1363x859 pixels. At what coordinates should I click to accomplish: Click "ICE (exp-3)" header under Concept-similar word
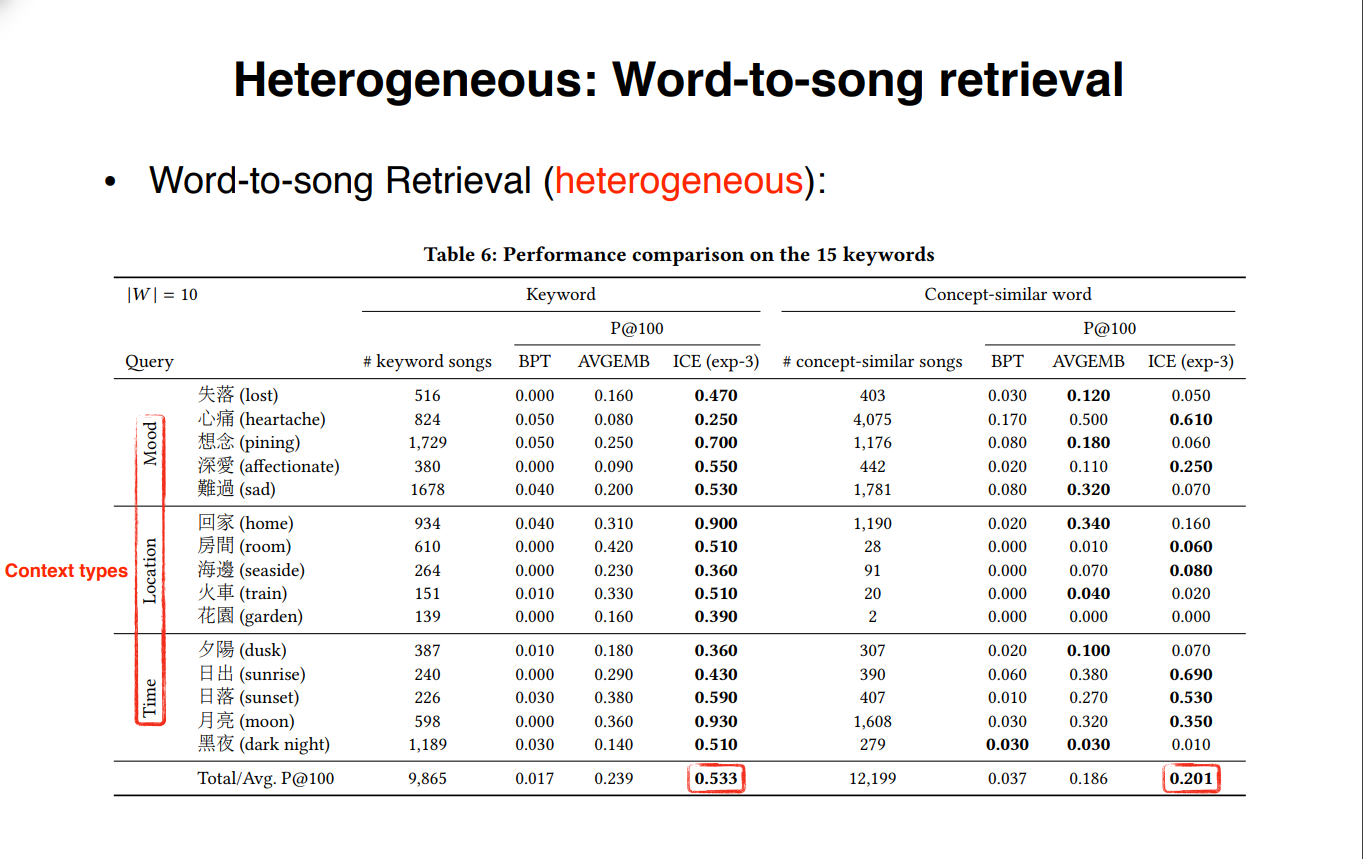[1191, 362]
